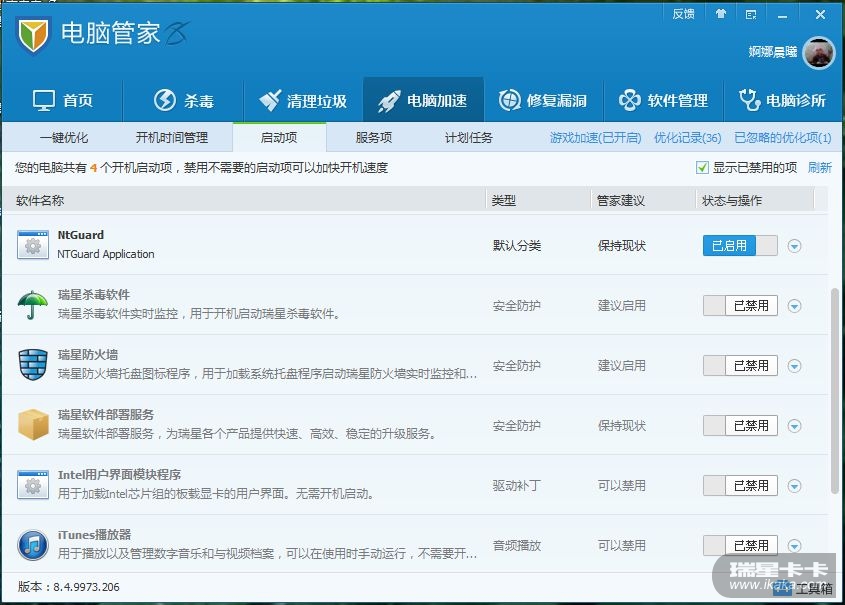The width and height of the screenshot is (845, 605).
Task: Click the 杀毒 lightning icon
Action: point(165,100)
